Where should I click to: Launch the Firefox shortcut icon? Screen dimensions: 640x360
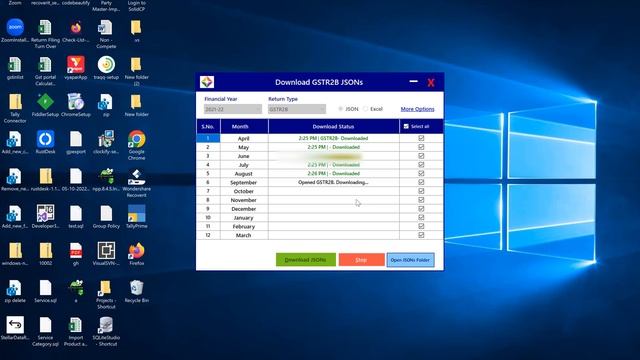click(136, 251)
